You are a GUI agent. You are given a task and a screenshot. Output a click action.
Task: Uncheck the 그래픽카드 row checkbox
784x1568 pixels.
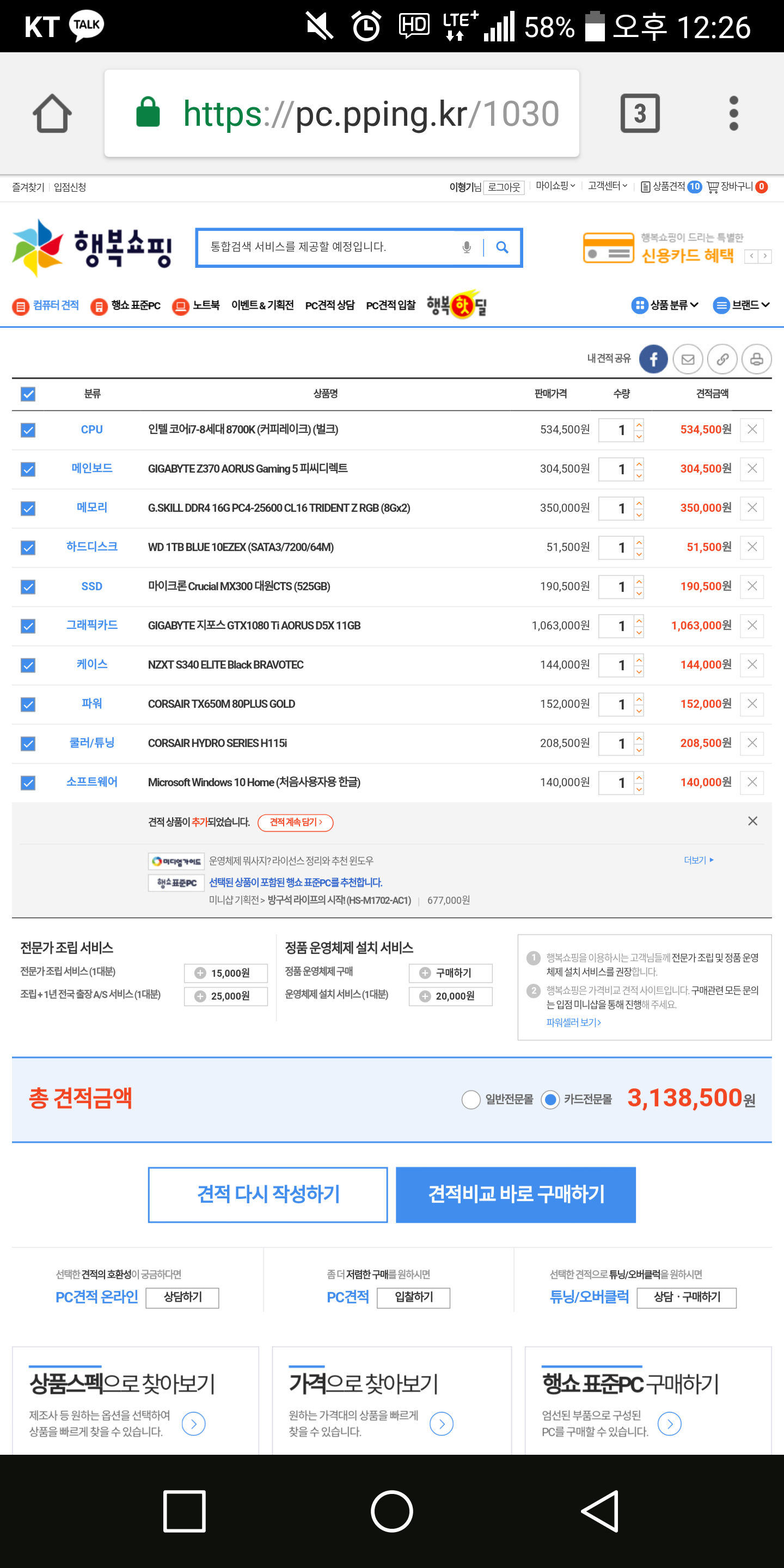28,626
